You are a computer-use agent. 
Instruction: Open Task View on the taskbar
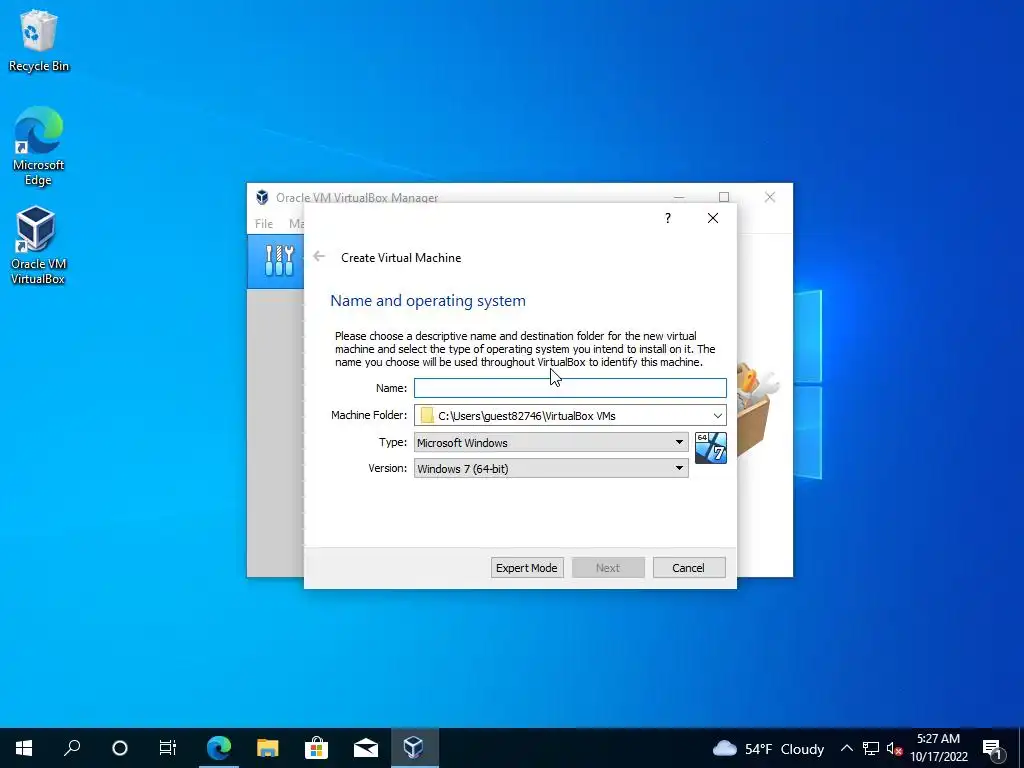coord(168,748)
